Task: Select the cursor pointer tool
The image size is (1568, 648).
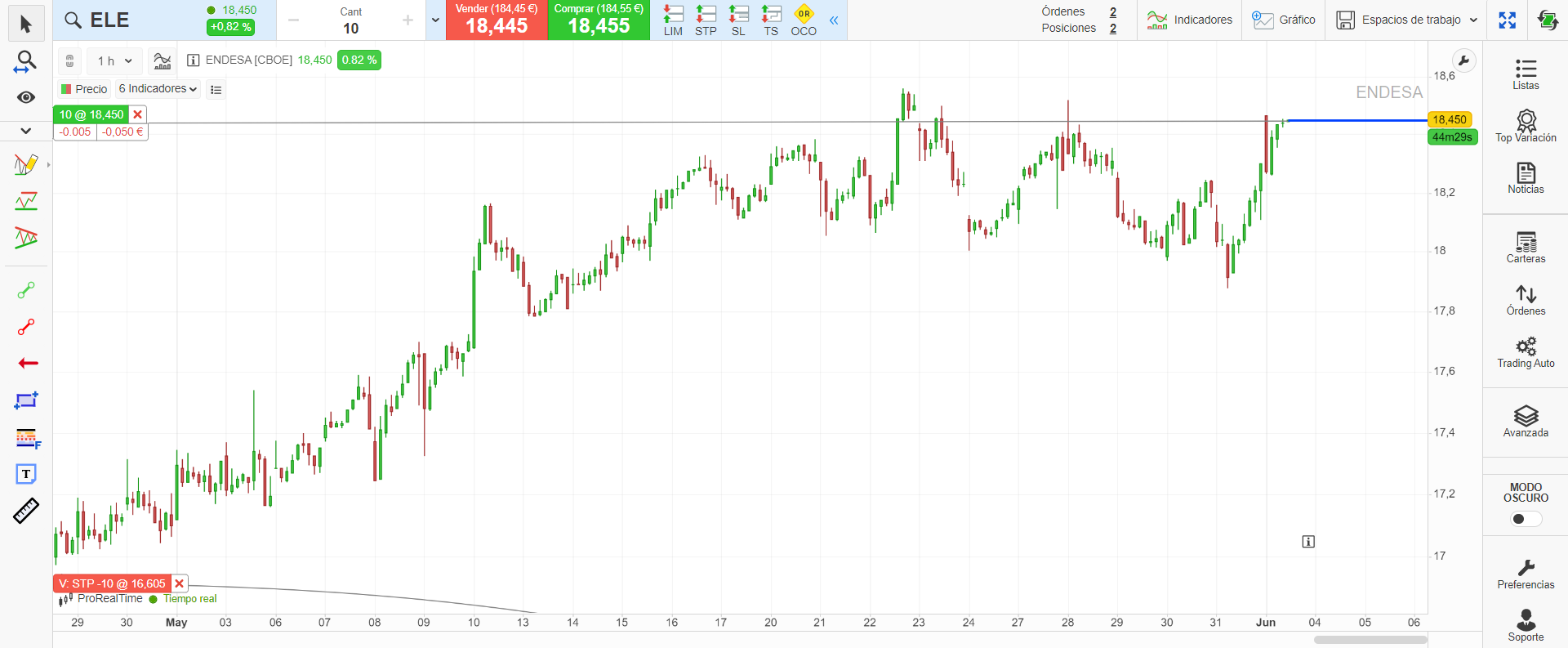Action: tap(25, 24)
